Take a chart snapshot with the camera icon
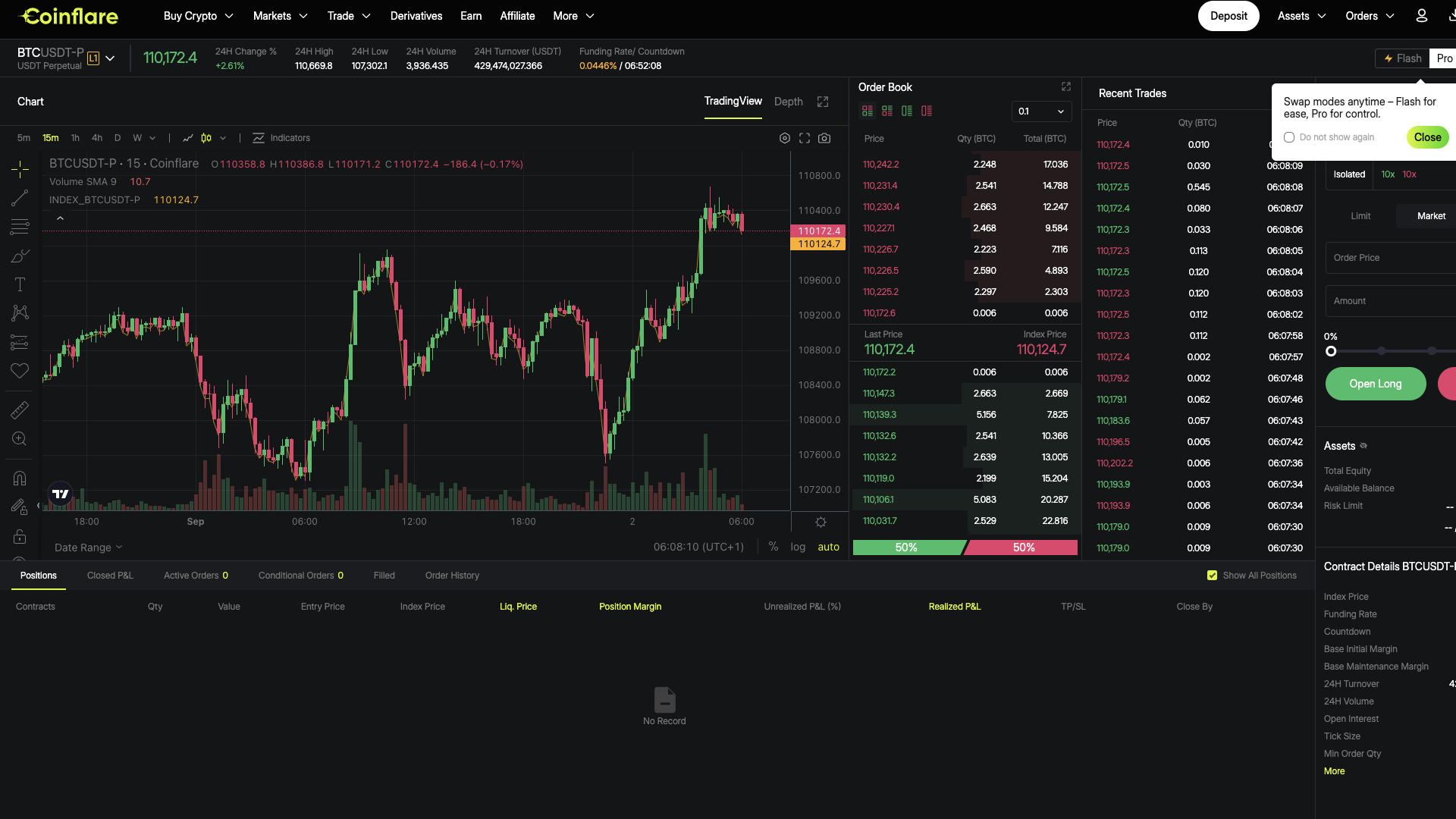The image size is (1456, 819). pos(826,138)
